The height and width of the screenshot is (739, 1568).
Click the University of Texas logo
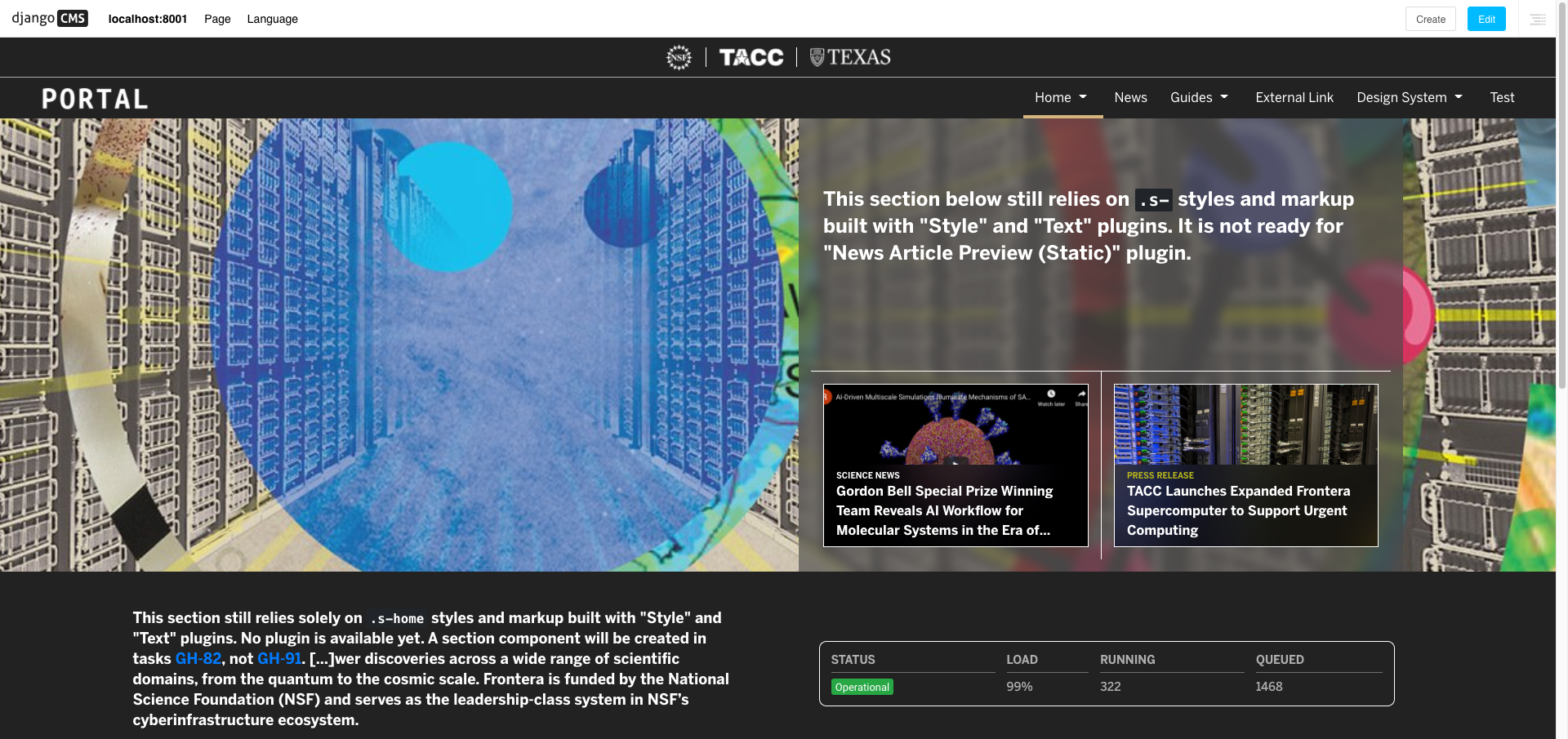(850, 57)
